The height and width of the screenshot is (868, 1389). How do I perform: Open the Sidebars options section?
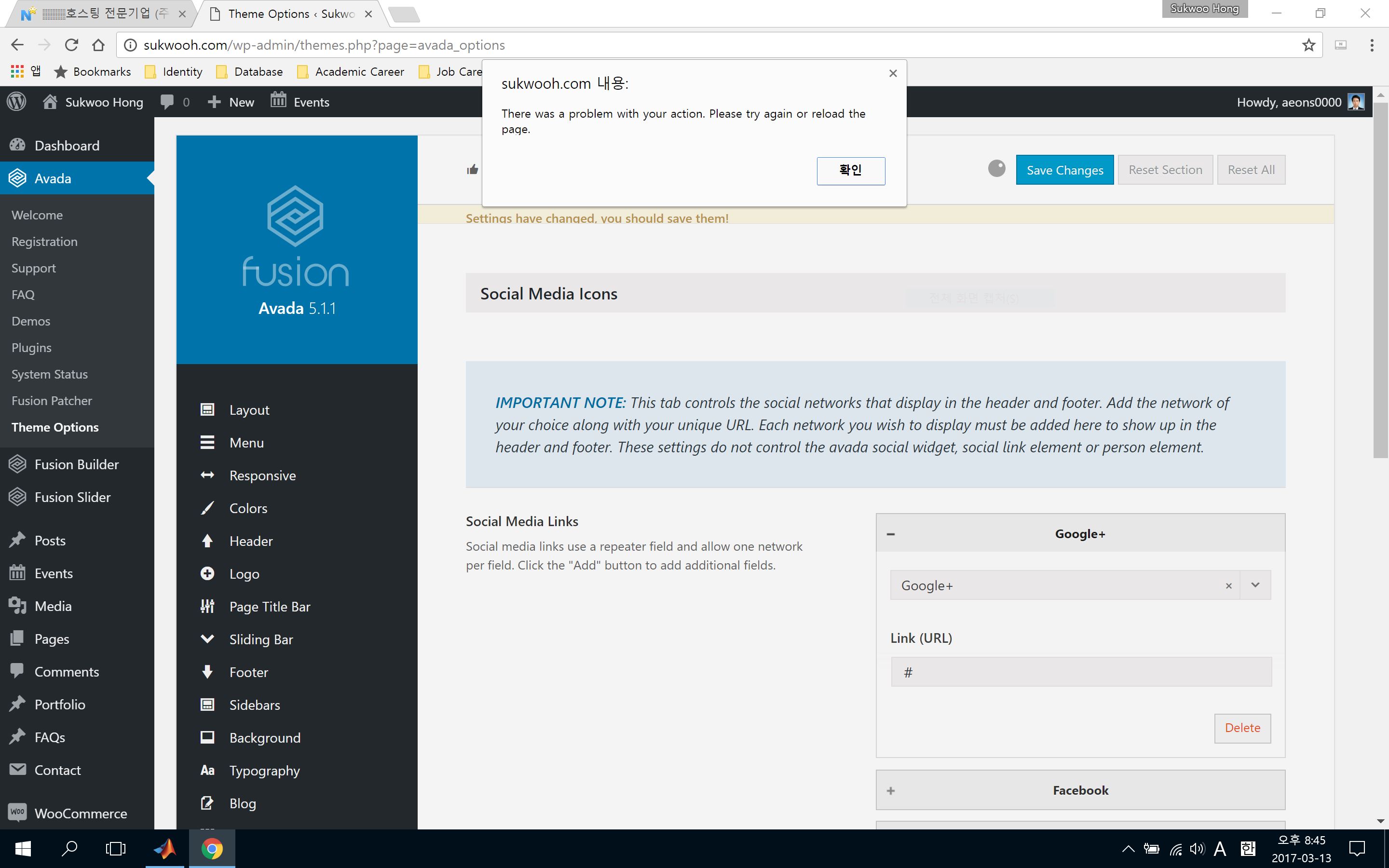click(x=297, y=704)
